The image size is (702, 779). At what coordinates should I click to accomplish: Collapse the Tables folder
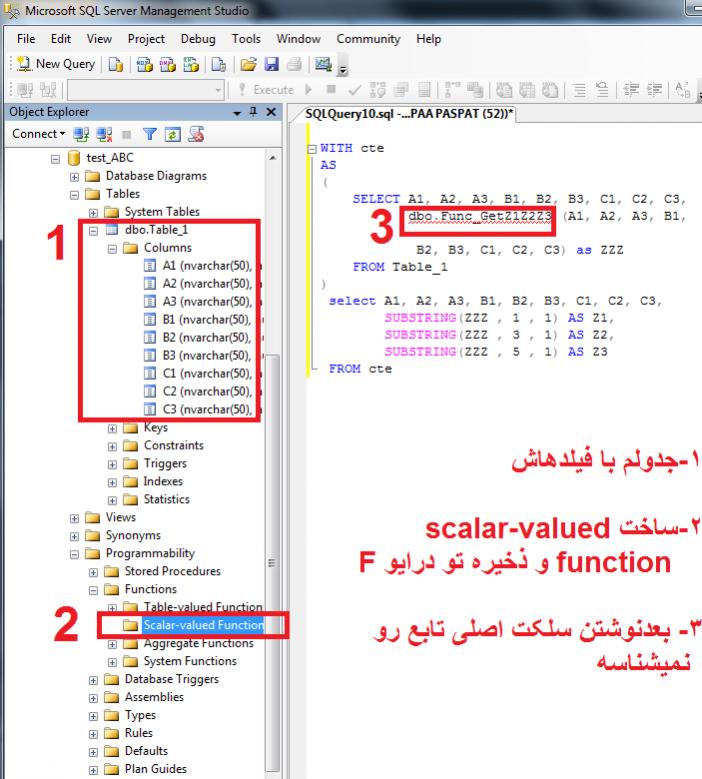[x=74, y=195]
